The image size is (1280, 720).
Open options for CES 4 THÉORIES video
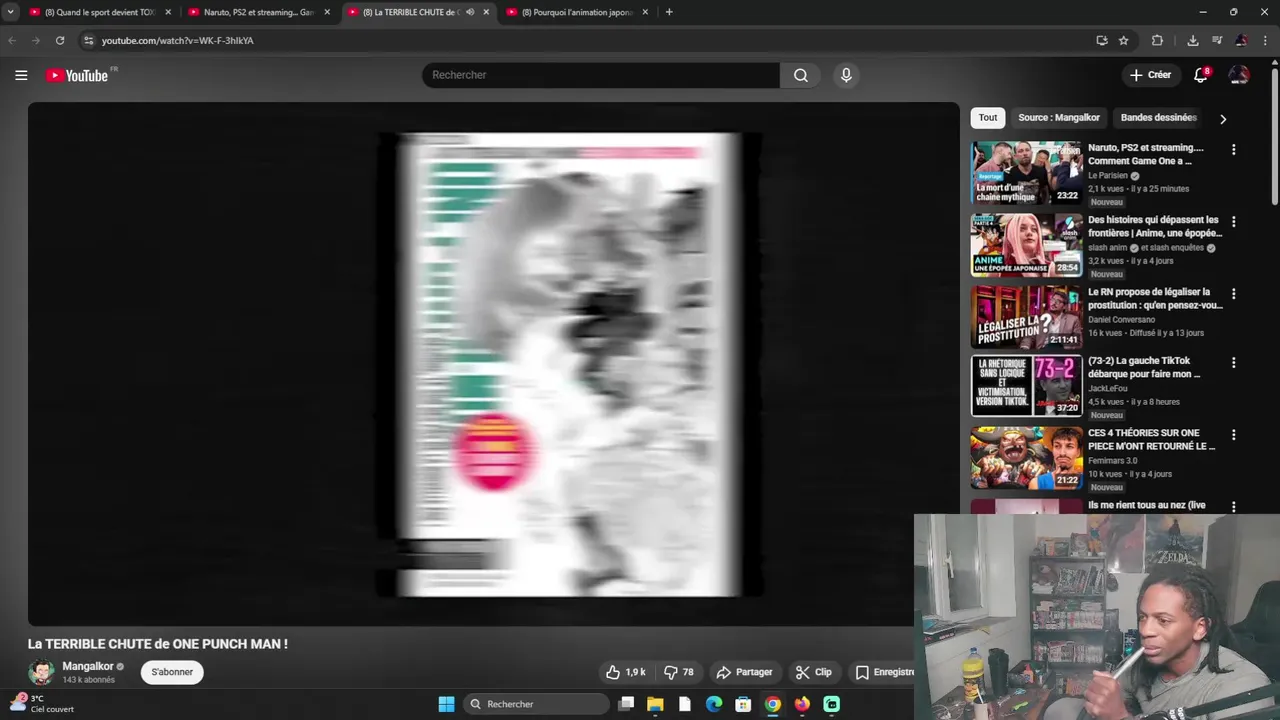1233,435
